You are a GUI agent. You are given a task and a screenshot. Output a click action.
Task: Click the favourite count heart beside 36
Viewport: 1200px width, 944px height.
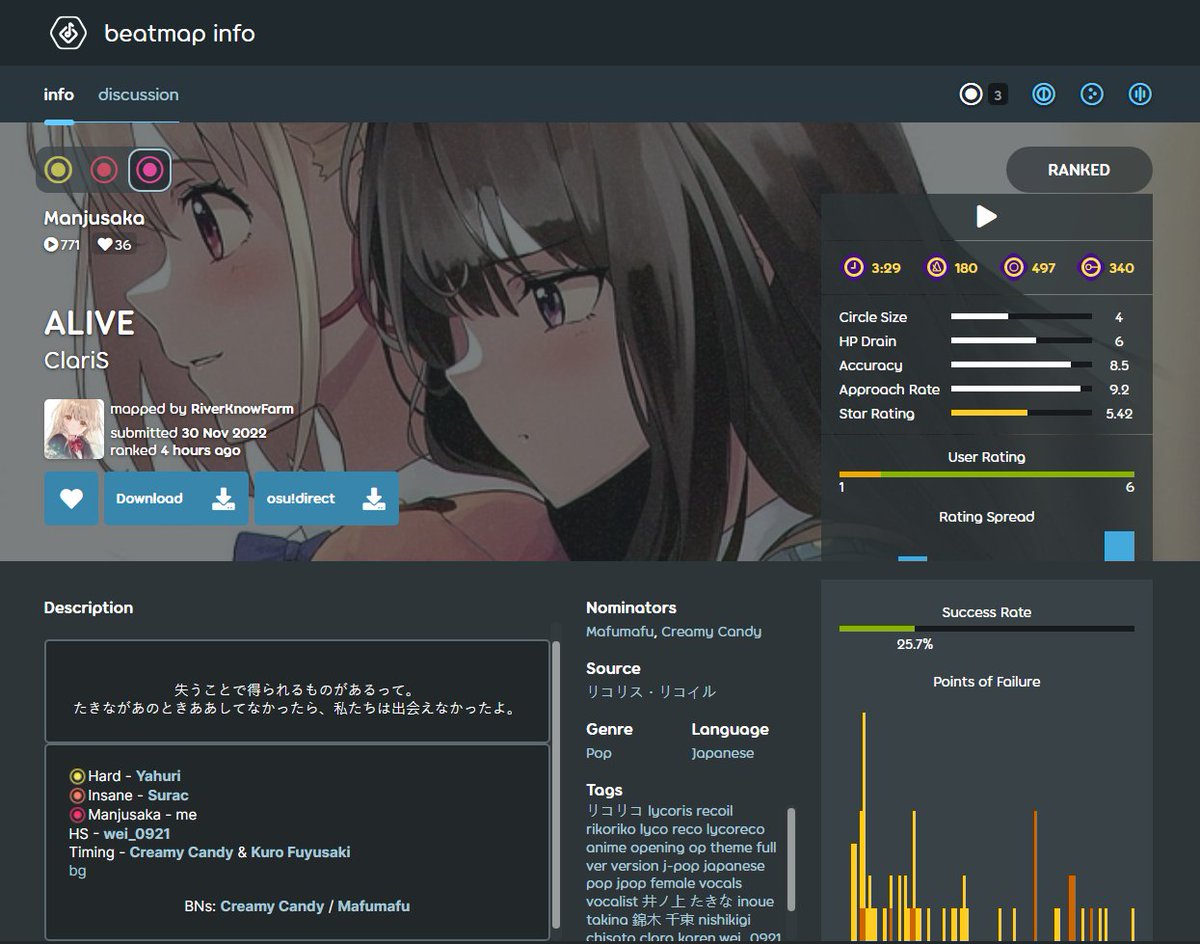click(x=104, y=244)
